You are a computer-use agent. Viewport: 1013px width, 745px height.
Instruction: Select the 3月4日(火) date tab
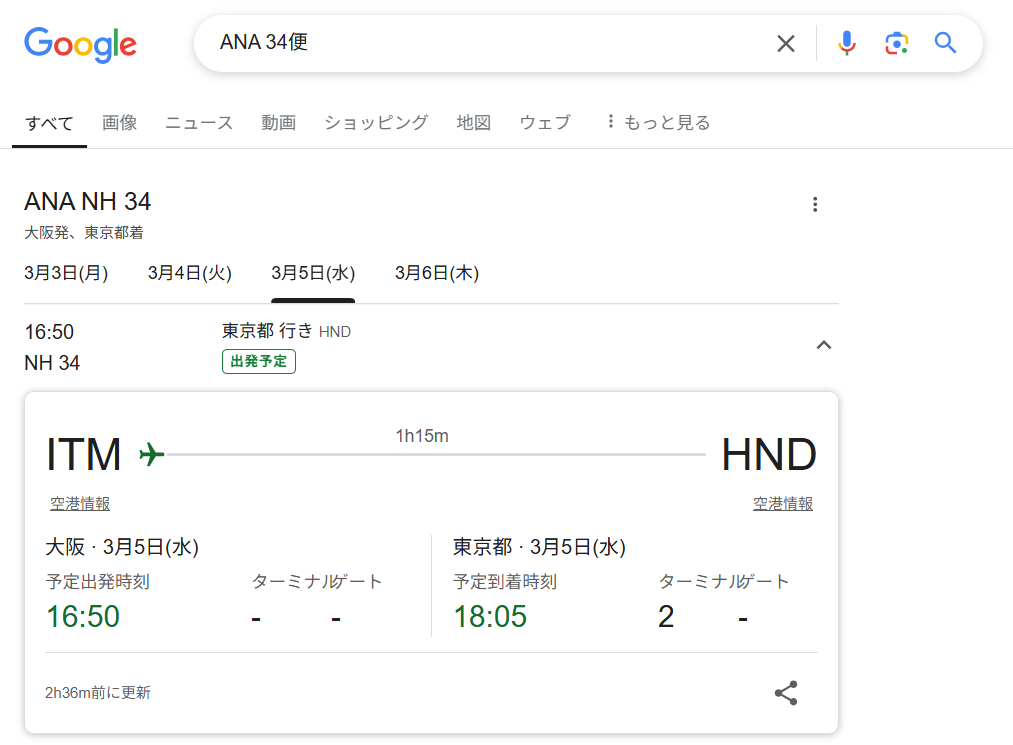(189, 273)
